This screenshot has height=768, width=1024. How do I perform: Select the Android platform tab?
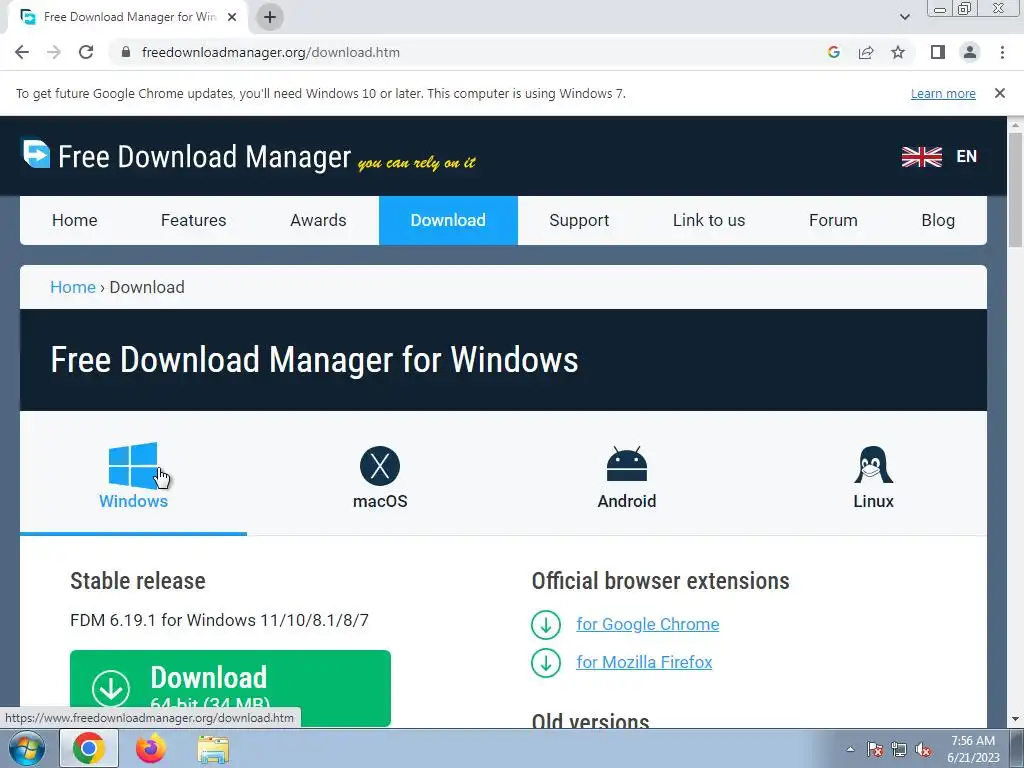click(626, 475)
